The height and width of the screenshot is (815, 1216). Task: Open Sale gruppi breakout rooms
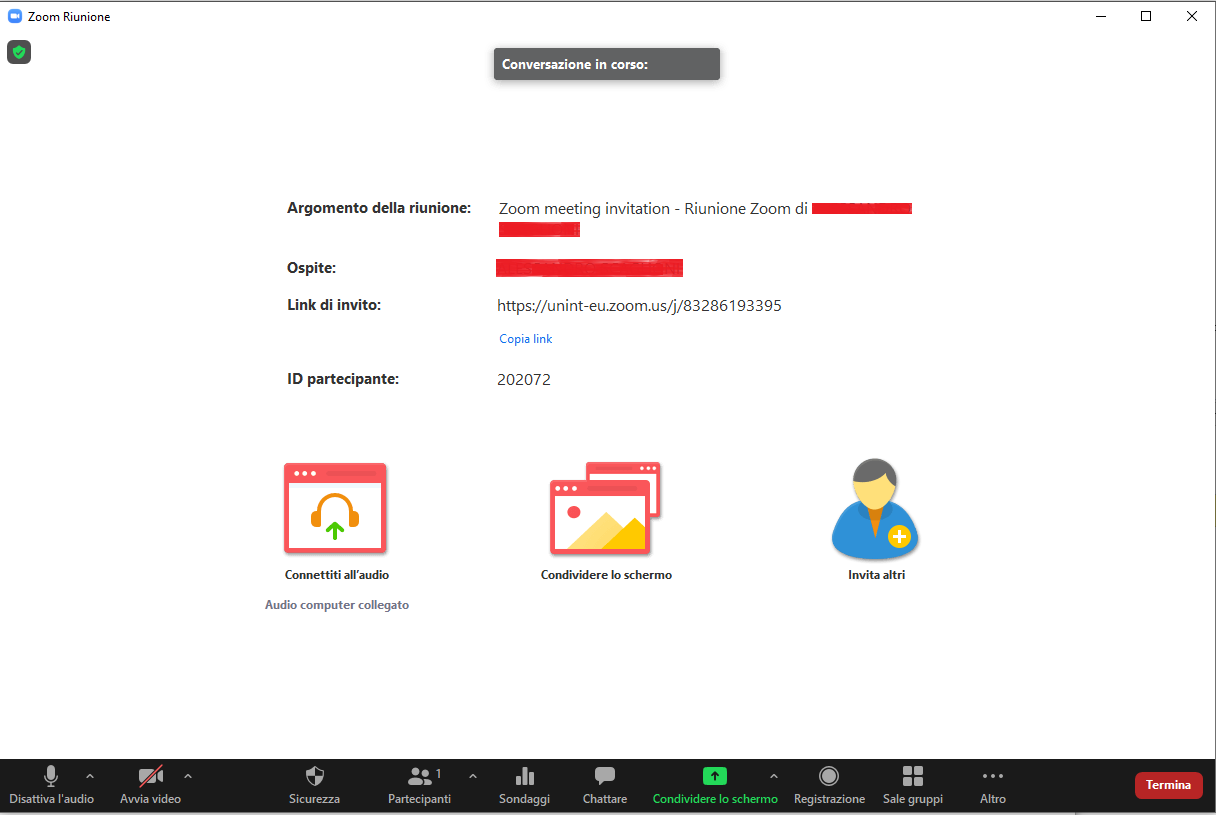coord(913,786)
